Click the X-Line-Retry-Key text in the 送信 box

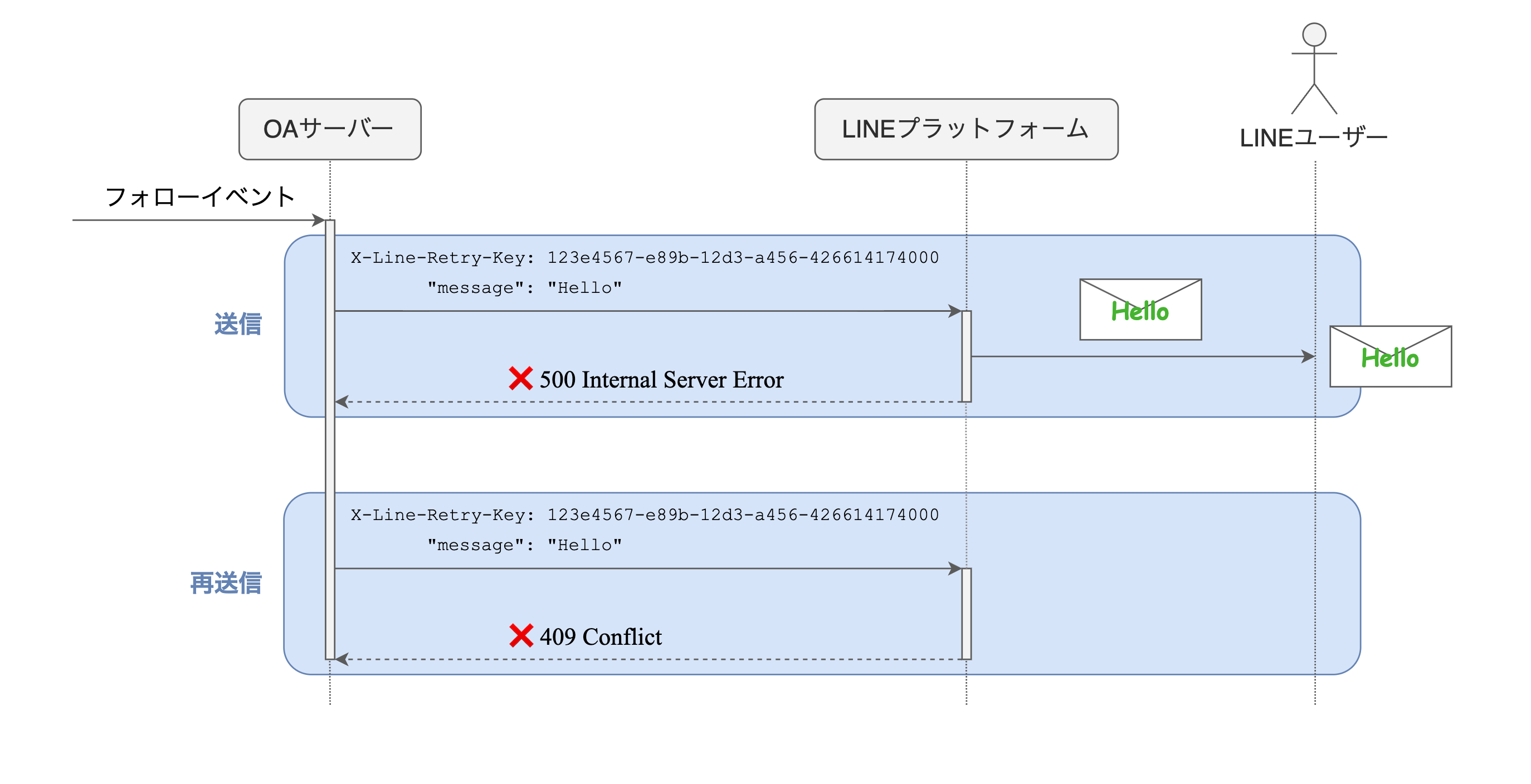644,257
